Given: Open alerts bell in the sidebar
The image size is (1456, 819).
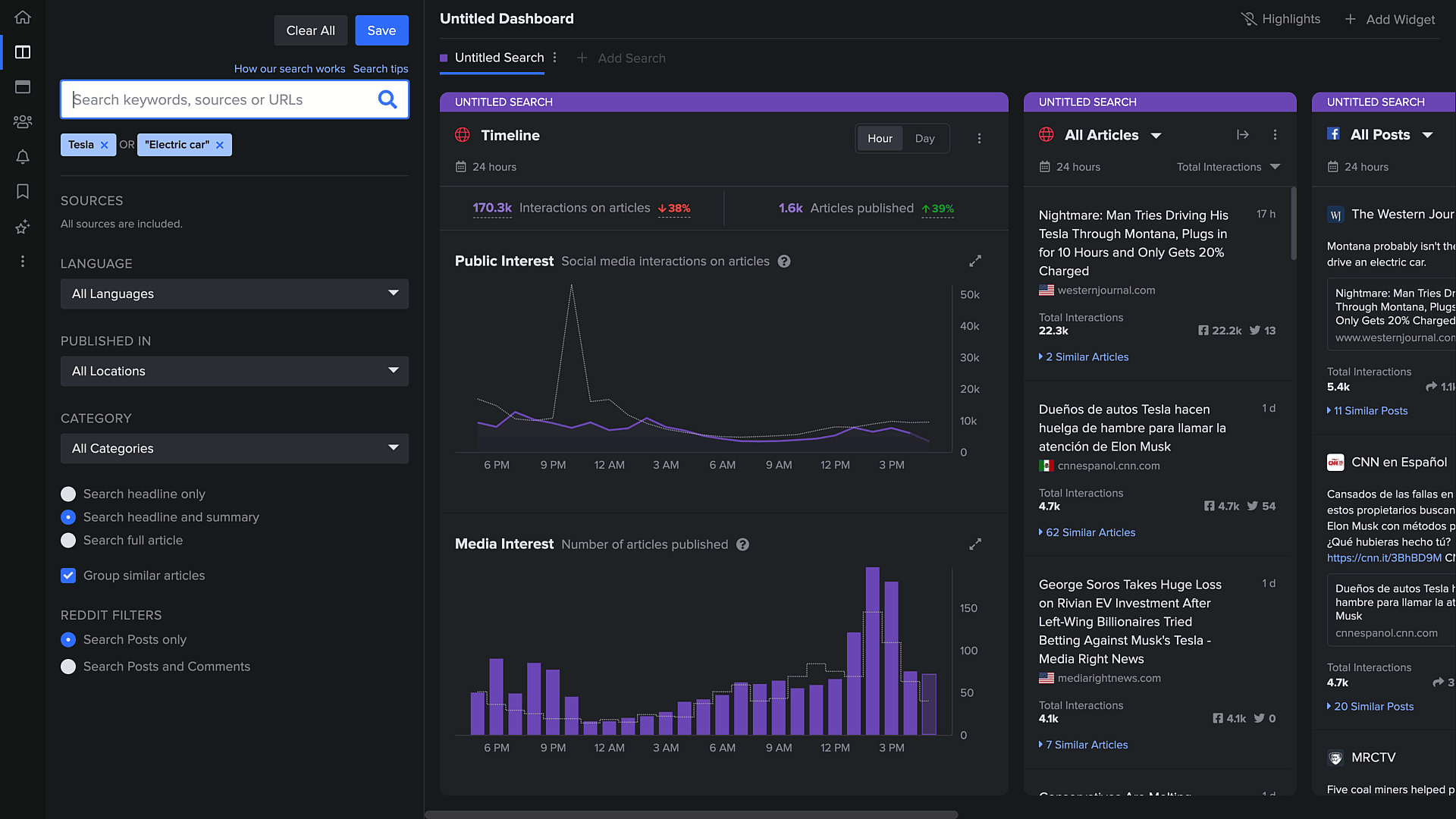Looking at the screenshot, I should click(x=23, y=156).
